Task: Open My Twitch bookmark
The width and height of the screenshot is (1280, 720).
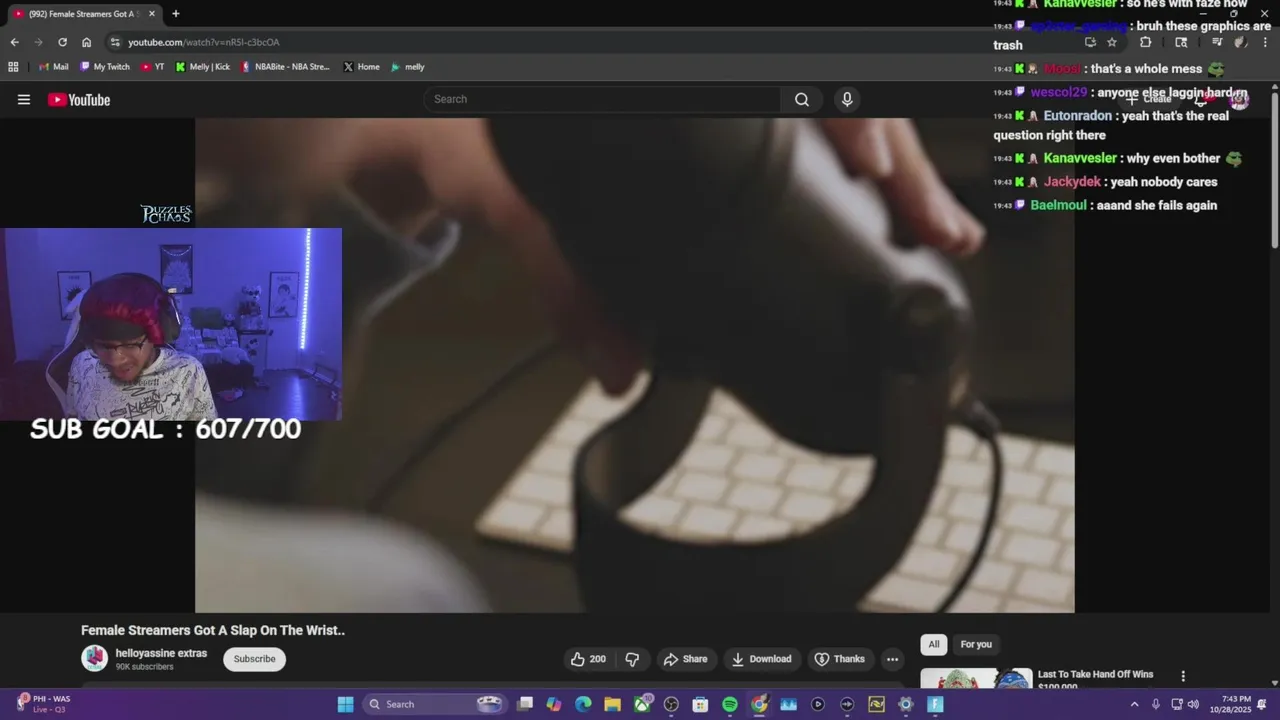Action: pos(105,67)
